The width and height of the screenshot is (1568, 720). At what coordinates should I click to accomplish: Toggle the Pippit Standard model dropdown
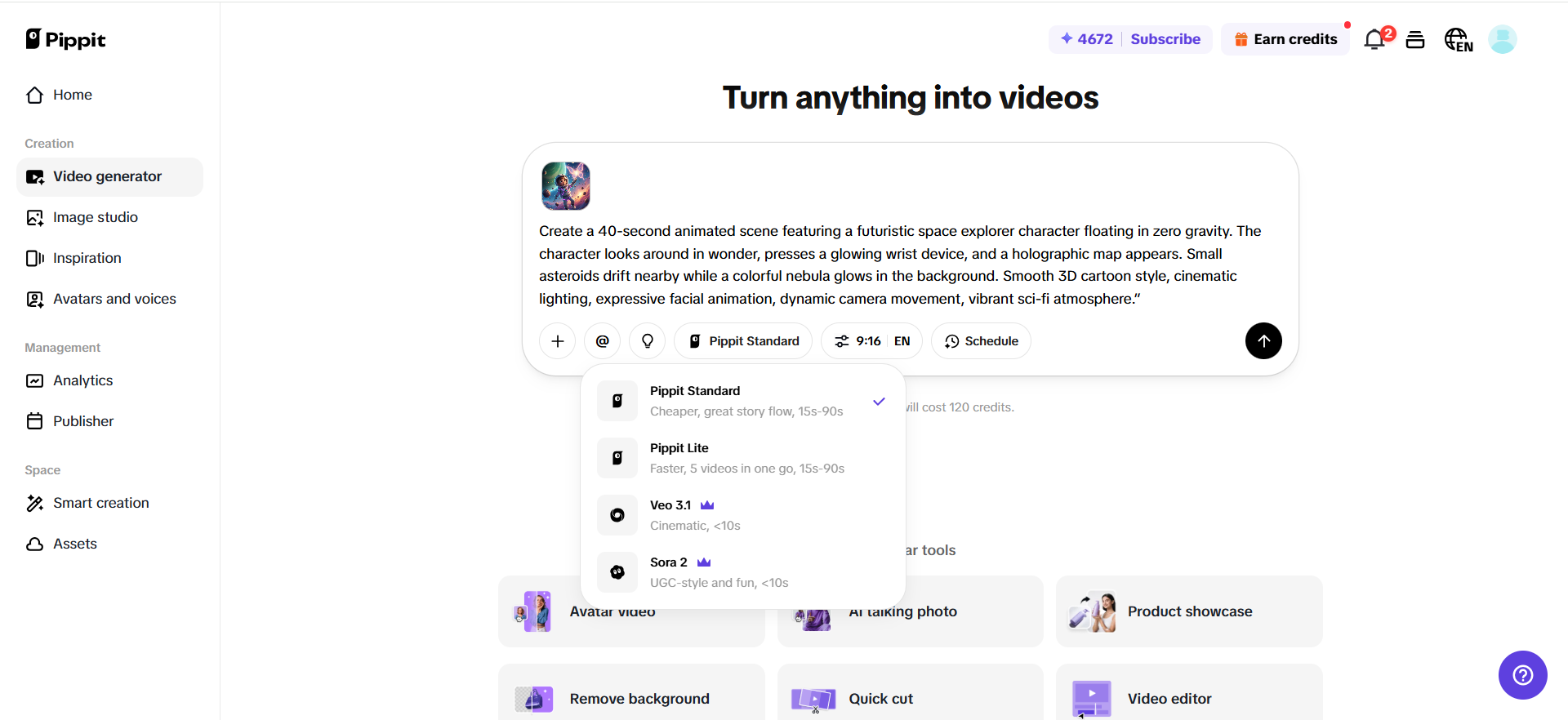(x=743, y=341)
